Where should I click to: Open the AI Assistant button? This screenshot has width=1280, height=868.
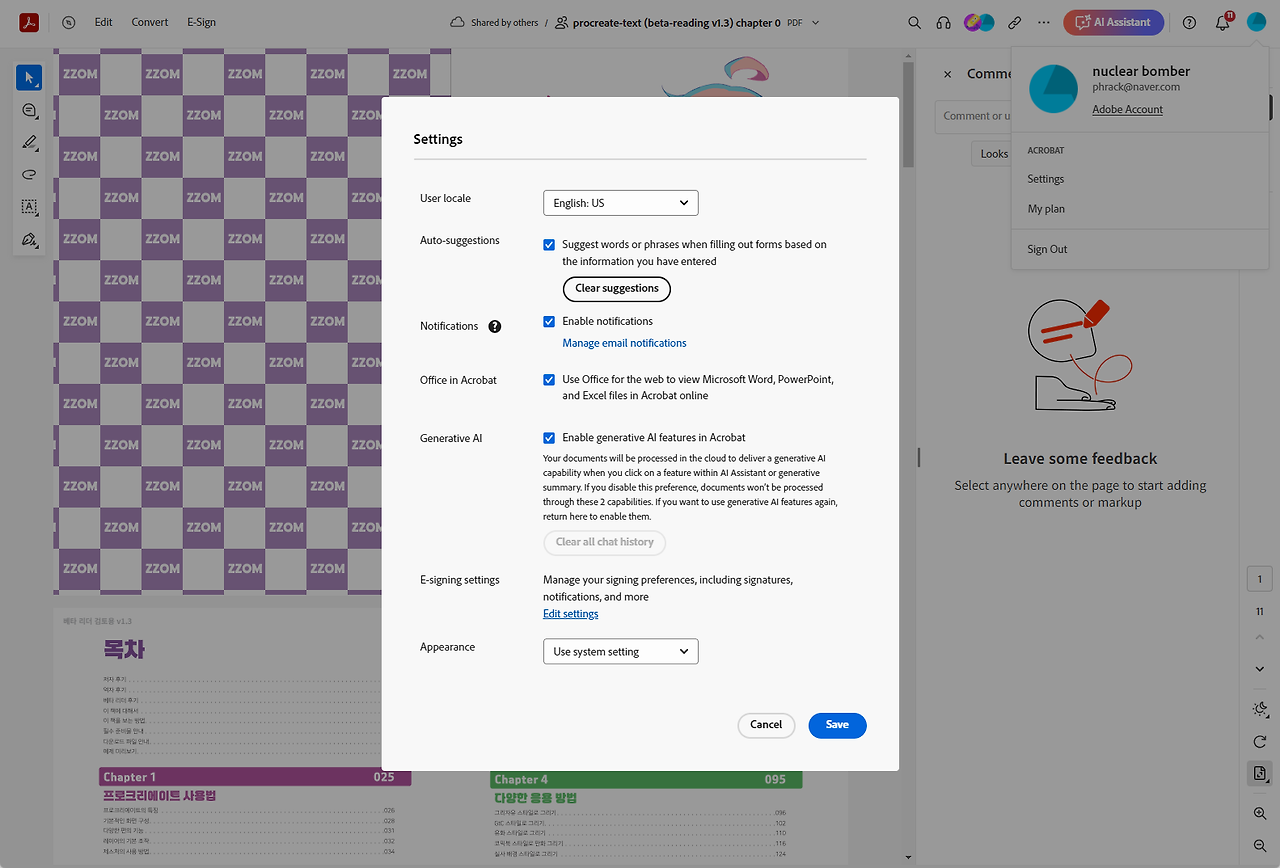tap(1114, 22)
